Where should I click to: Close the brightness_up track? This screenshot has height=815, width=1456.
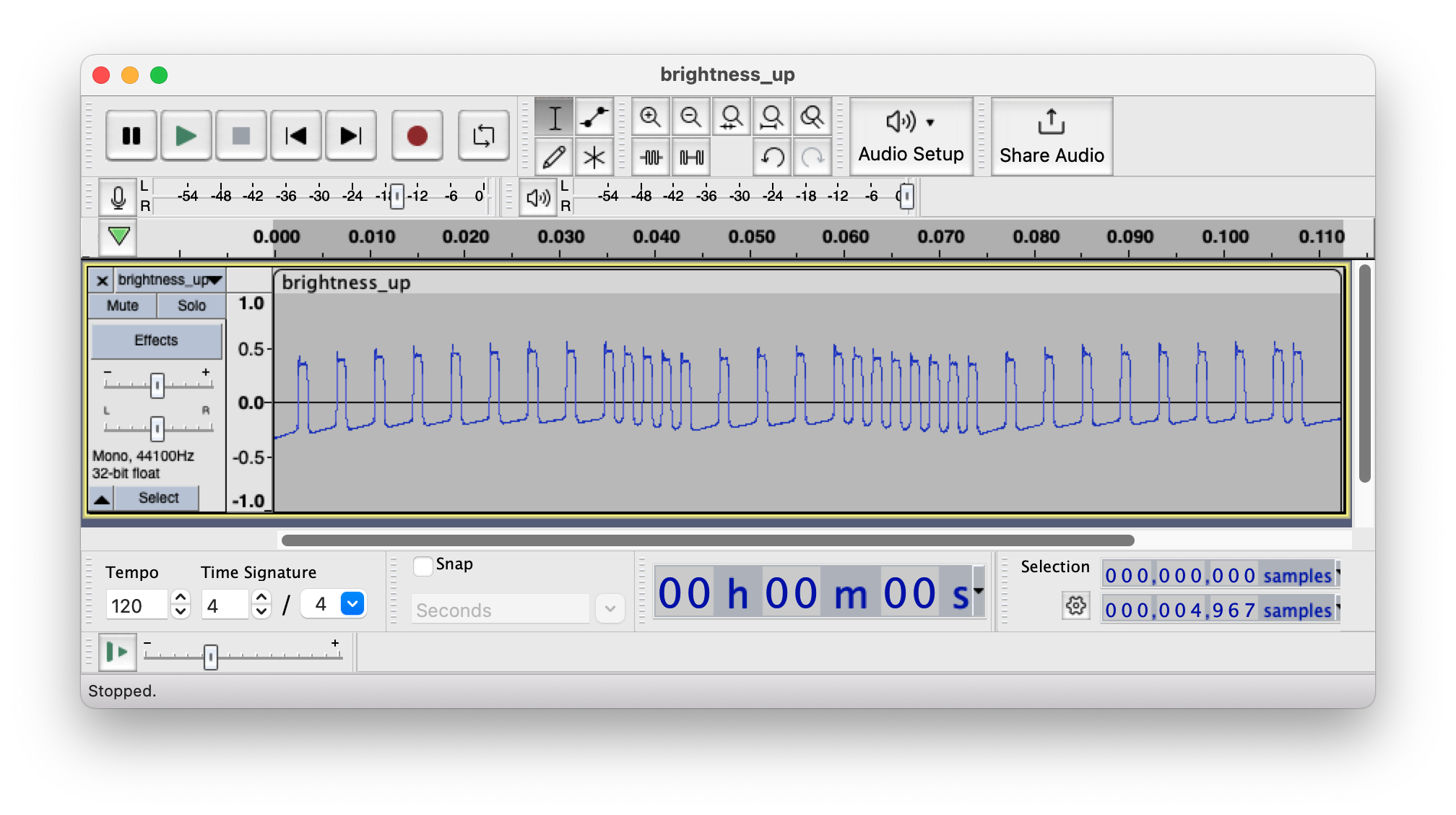coord(102,280)
